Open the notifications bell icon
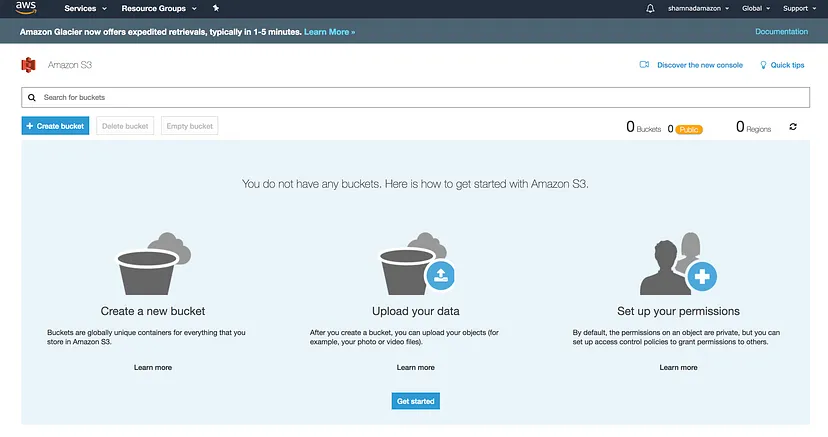 coord(651,8)
